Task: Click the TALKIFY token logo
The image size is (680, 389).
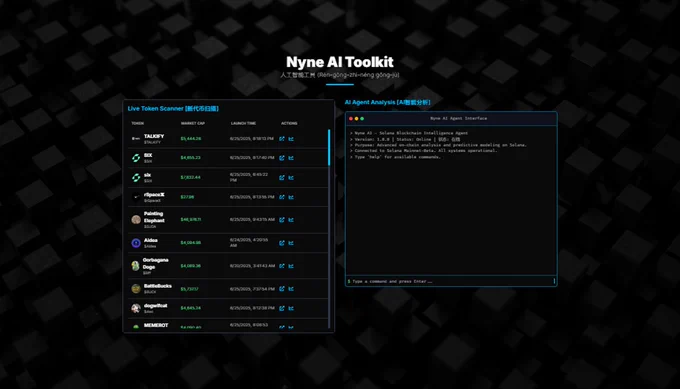Action: click(x=136, y=139)
